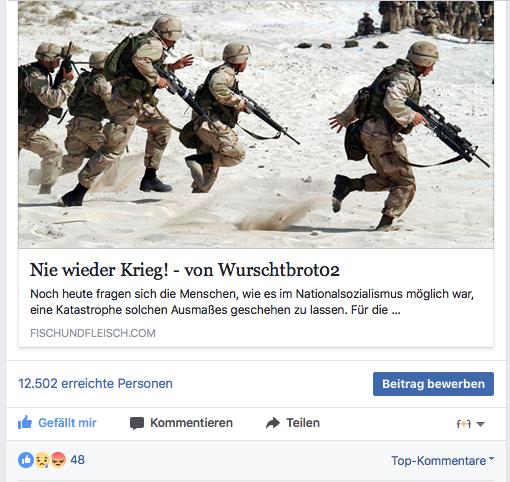Open the 48 reactions count list

77,460
